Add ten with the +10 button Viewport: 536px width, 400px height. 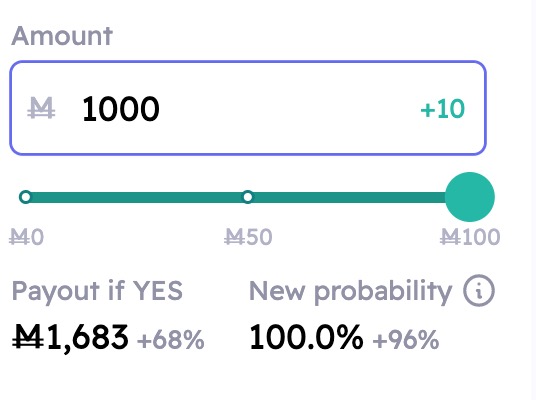443,109
